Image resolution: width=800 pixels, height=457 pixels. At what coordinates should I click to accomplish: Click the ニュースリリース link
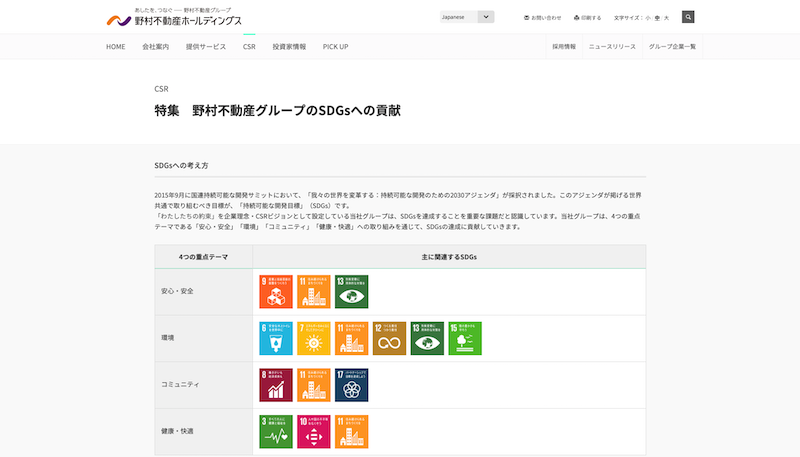(612, 46)
